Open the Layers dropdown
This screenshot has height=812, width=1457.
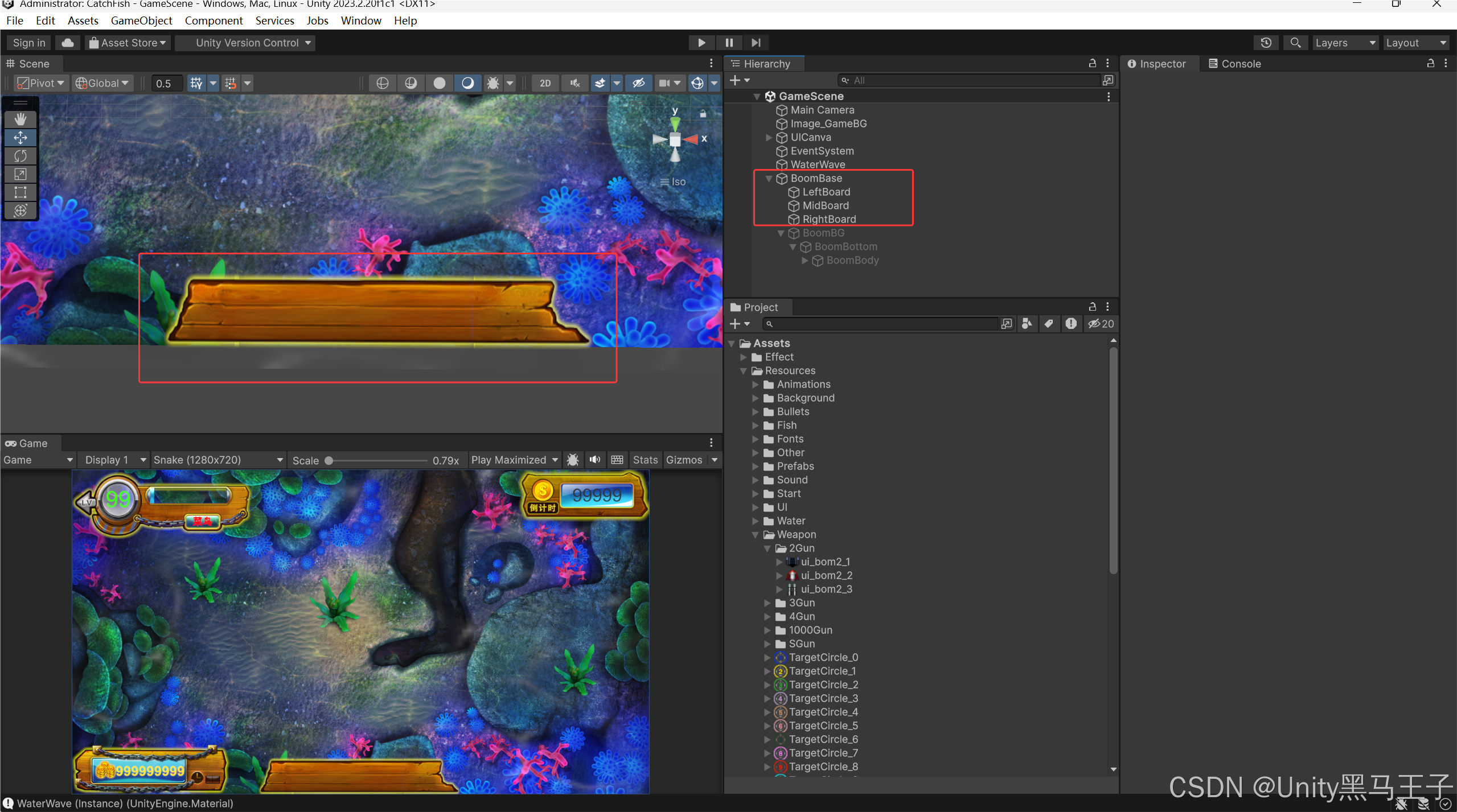(x=1344, y=43)
